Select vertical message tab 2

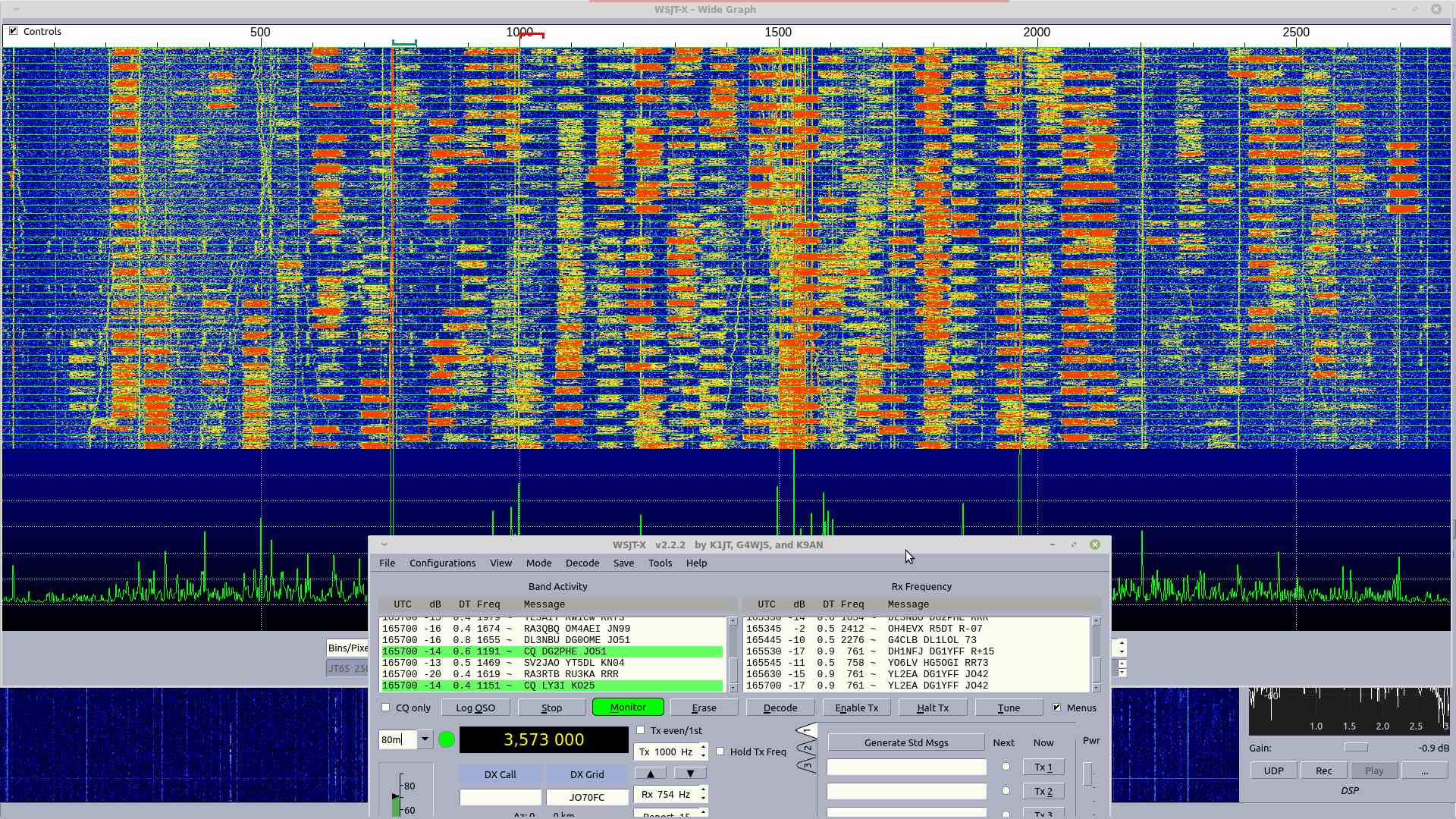806,748
